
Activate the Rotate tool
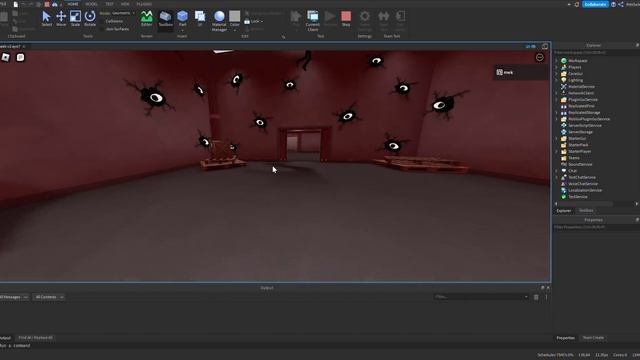90,18
